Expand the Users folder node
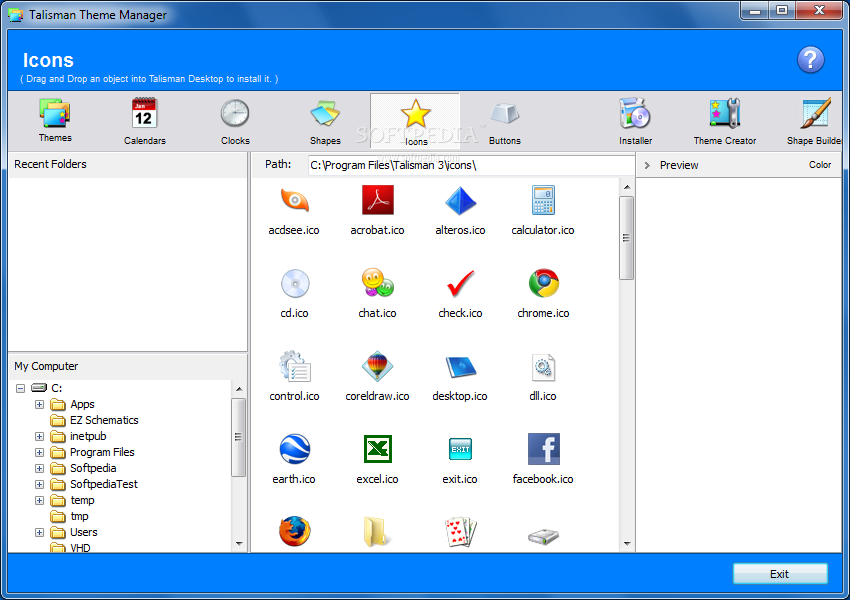This screenshot has width=850, height=600. coord(39,532)
